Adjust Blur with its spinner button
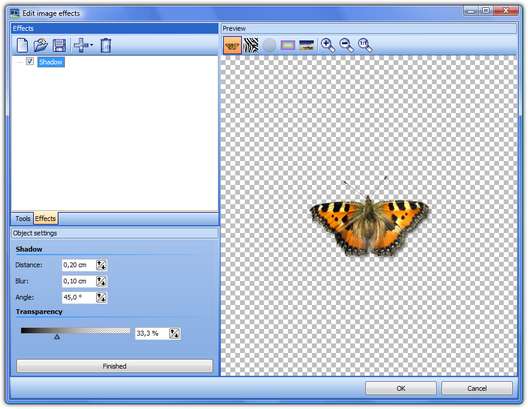528x409 pixels. pyautogui.click(x=101, y=281)
